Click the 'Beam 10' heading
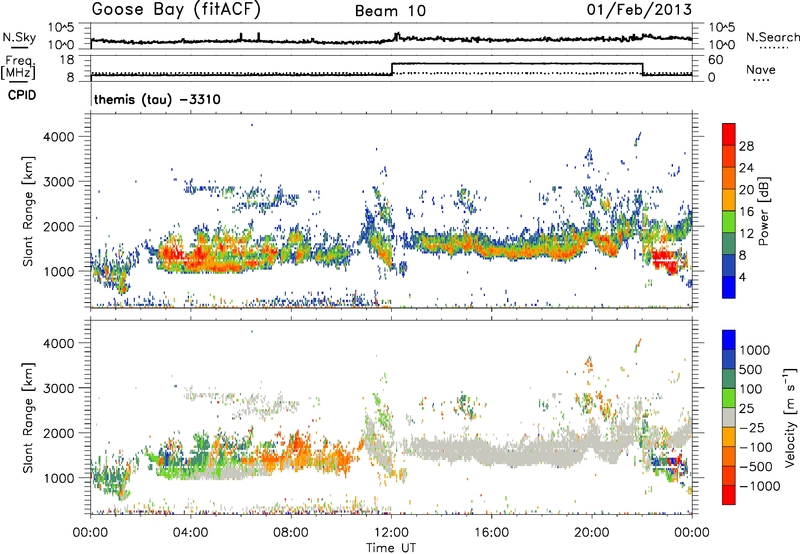The height and width of the screenshot is (554, 800). coord(390,11)
